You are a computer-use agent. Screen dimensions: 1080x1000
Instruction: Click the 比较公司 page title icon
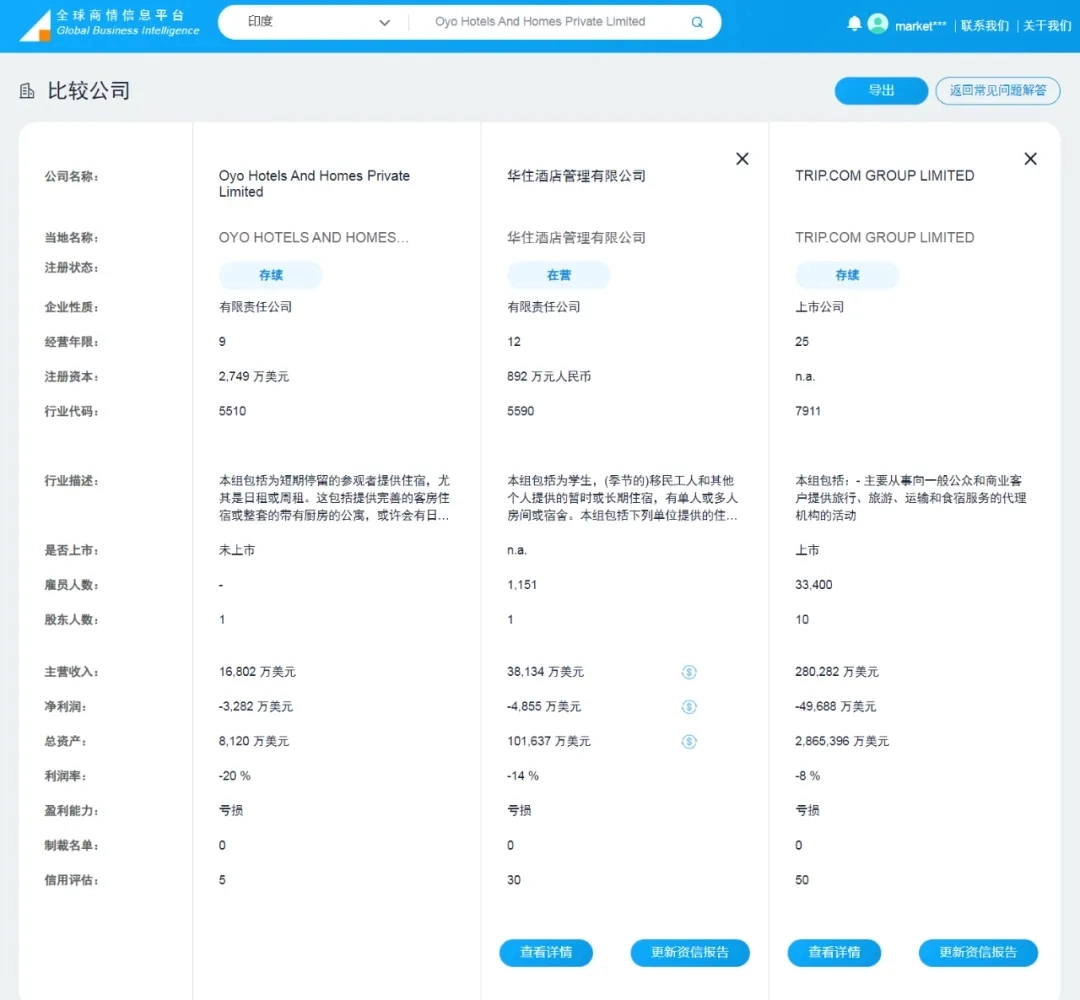(28, 92)
